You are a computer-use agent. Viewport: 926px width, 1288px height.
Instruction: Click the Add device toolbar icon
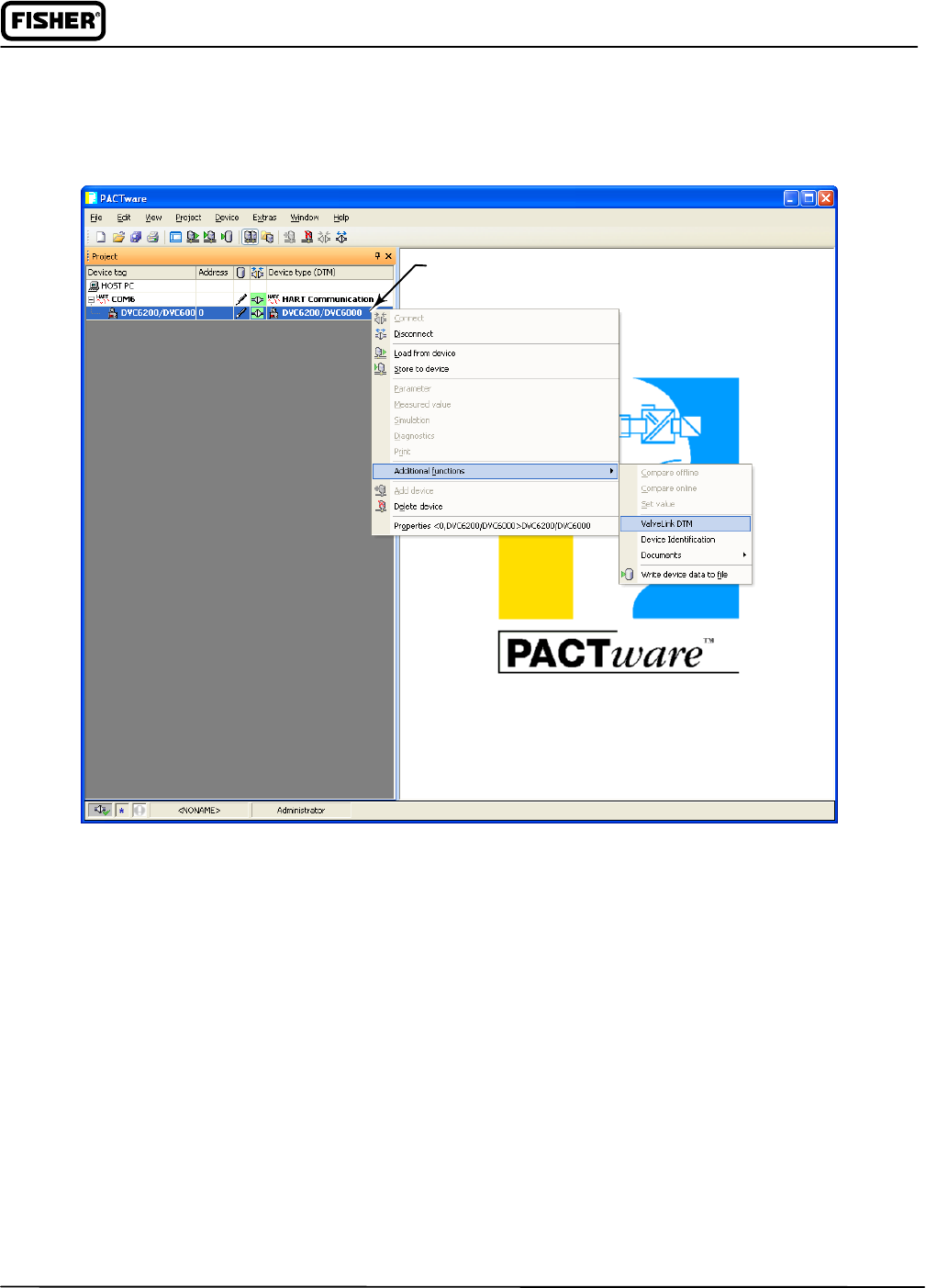click(x=290, y=237)
